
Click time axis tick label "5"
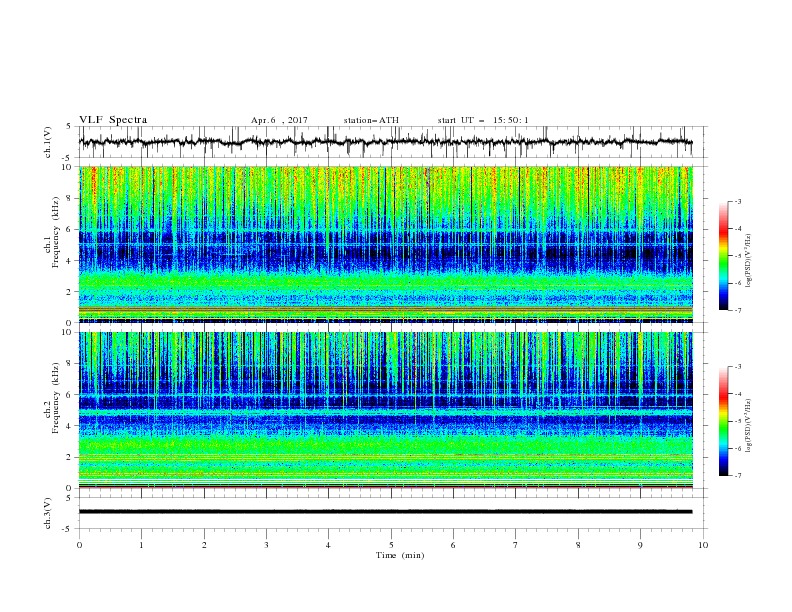point(391,545)
